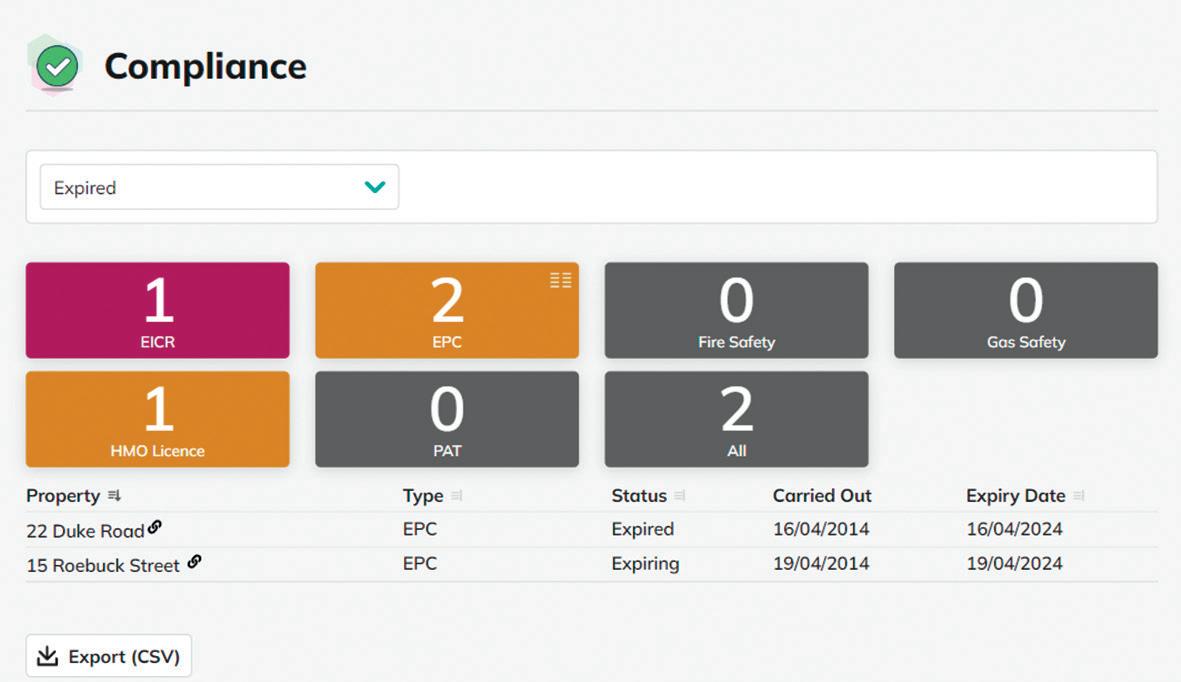This screenshot has height=682, width=1181.
Task: Click the carried out date 19/04/2014
Action: 821,564
